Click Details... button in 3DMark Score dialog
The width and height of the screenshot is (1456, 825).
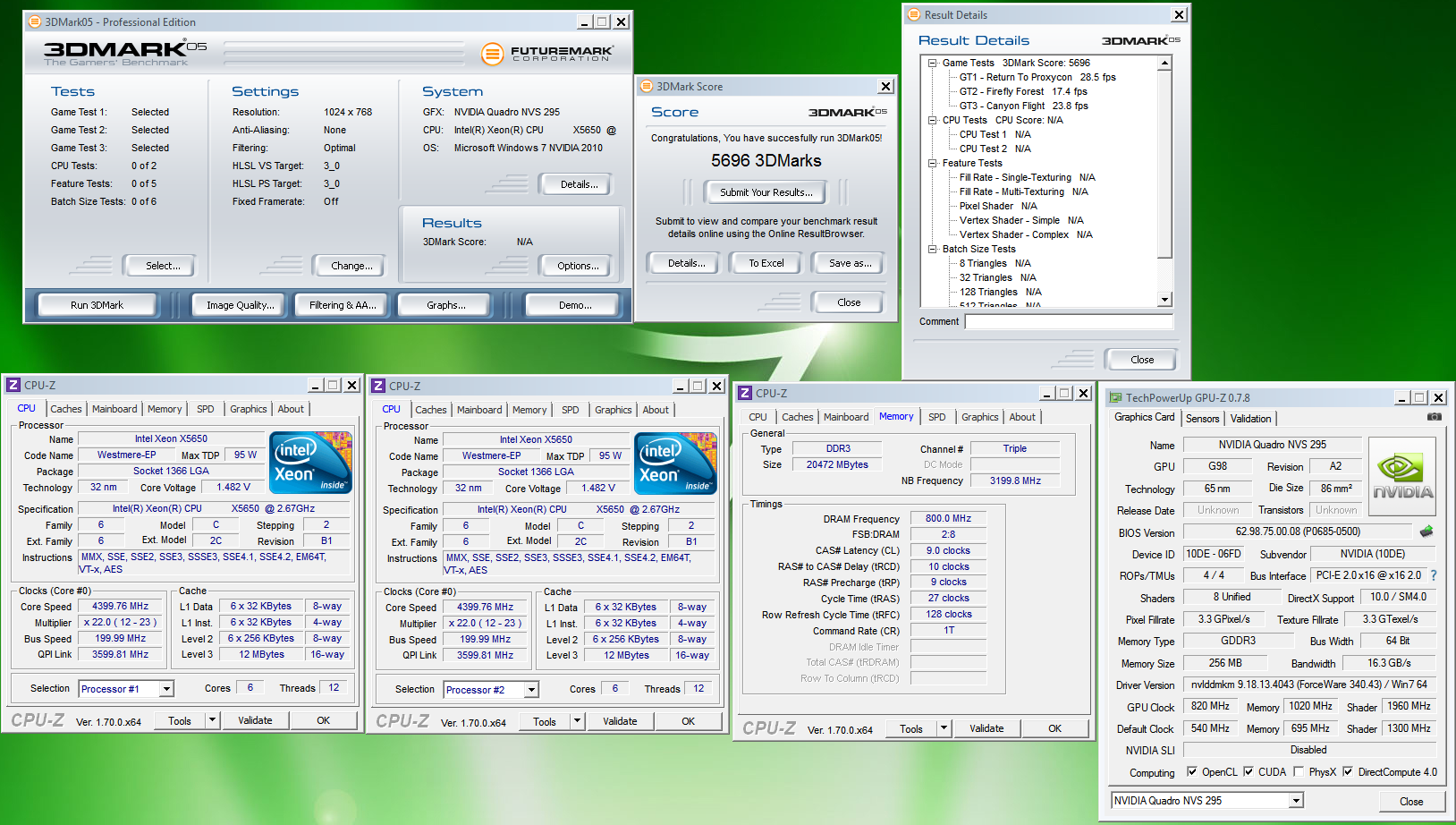686,263
